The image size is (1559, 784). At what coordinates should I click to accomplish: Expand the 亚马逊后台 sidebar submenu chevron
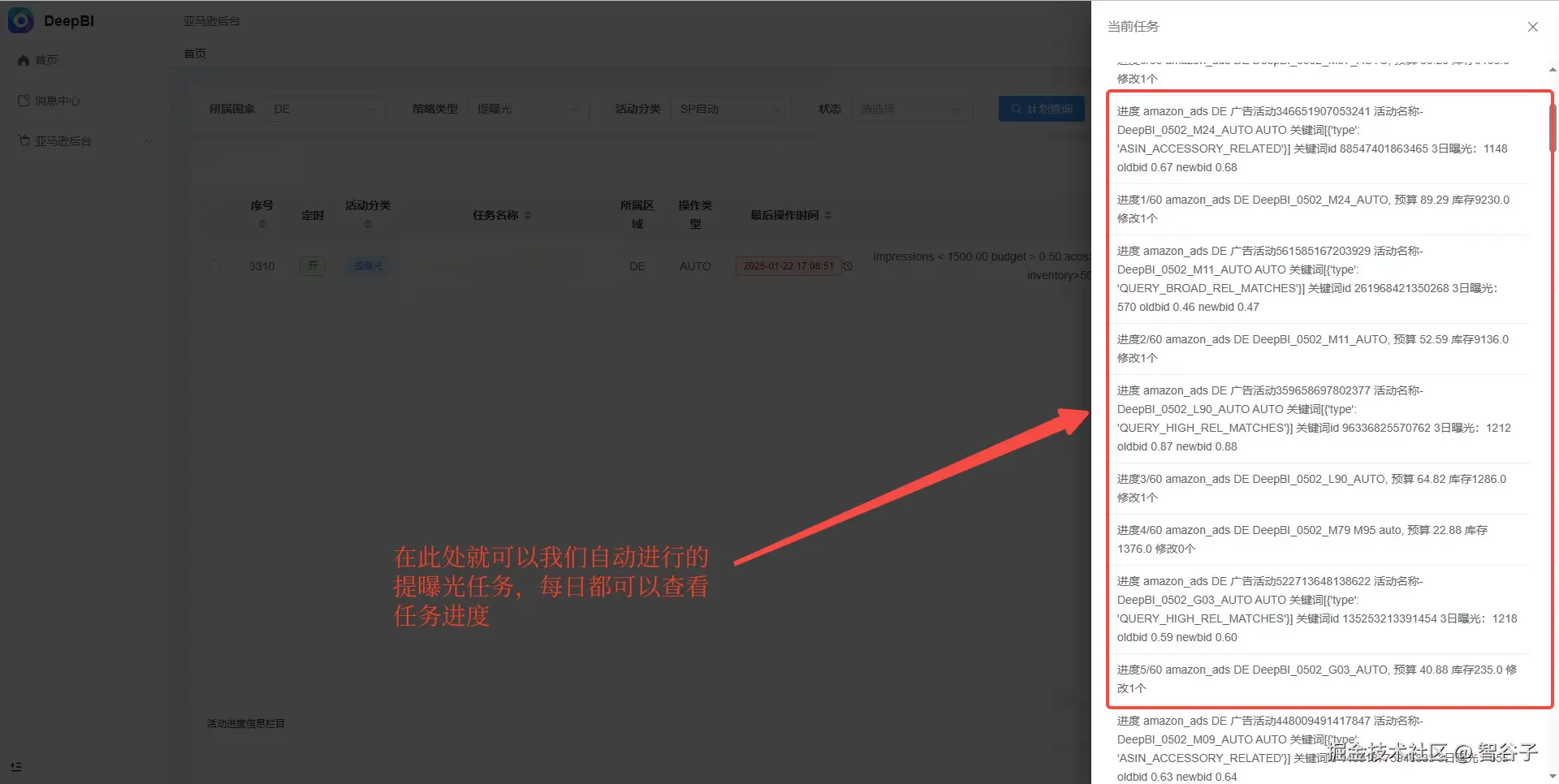click(149, 141)
